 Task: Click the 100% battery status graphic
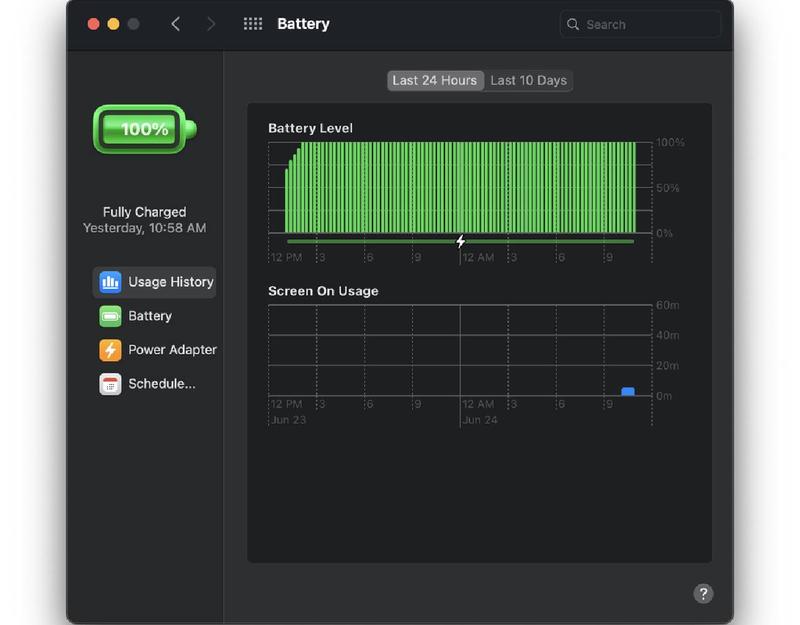[141, 129]
